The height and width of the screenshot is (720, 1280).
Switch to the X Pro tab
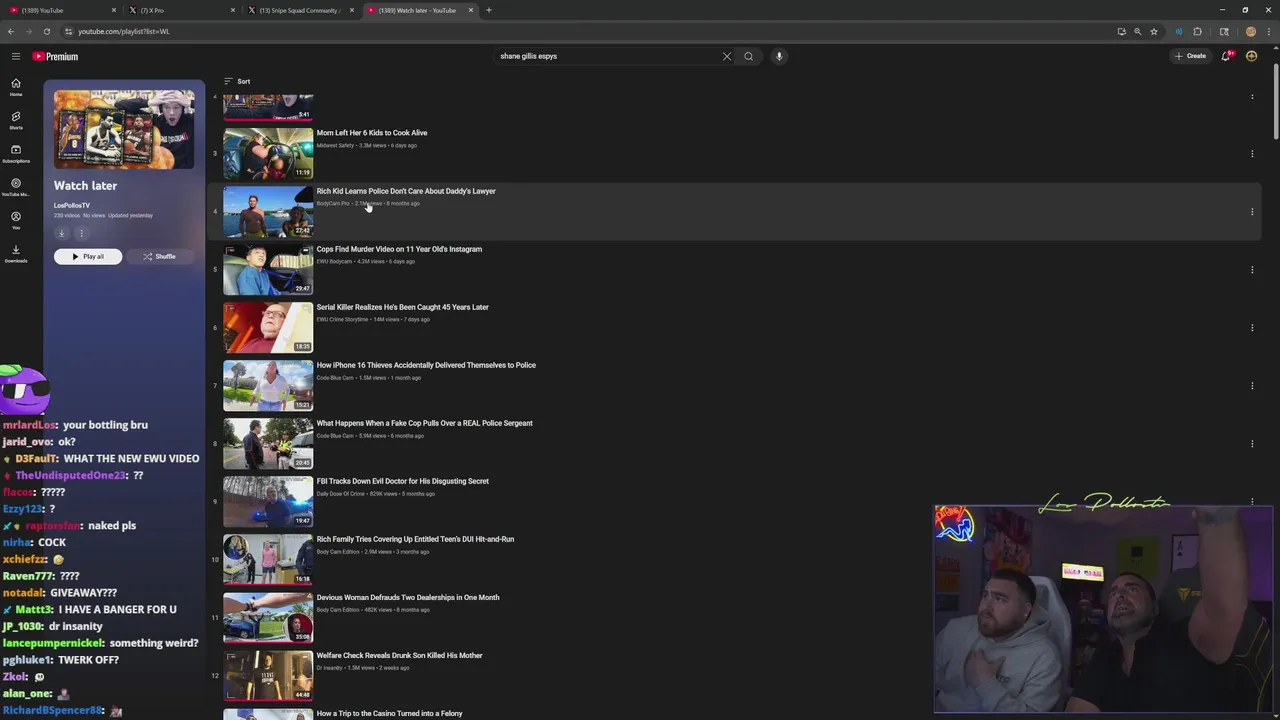tap(181, 10)
